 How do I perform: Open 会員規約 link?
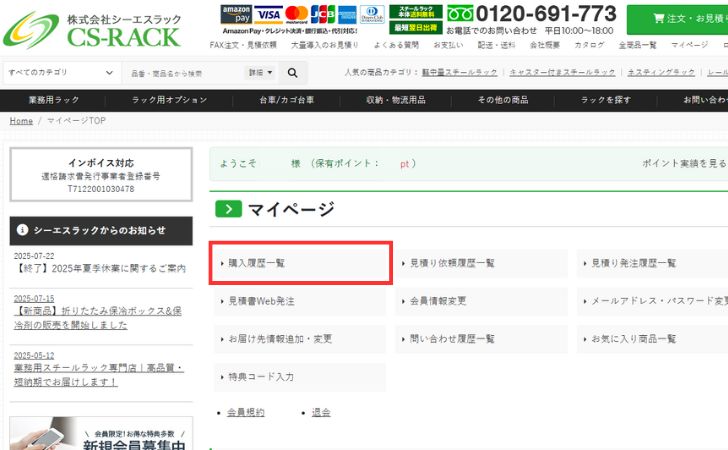246,412
